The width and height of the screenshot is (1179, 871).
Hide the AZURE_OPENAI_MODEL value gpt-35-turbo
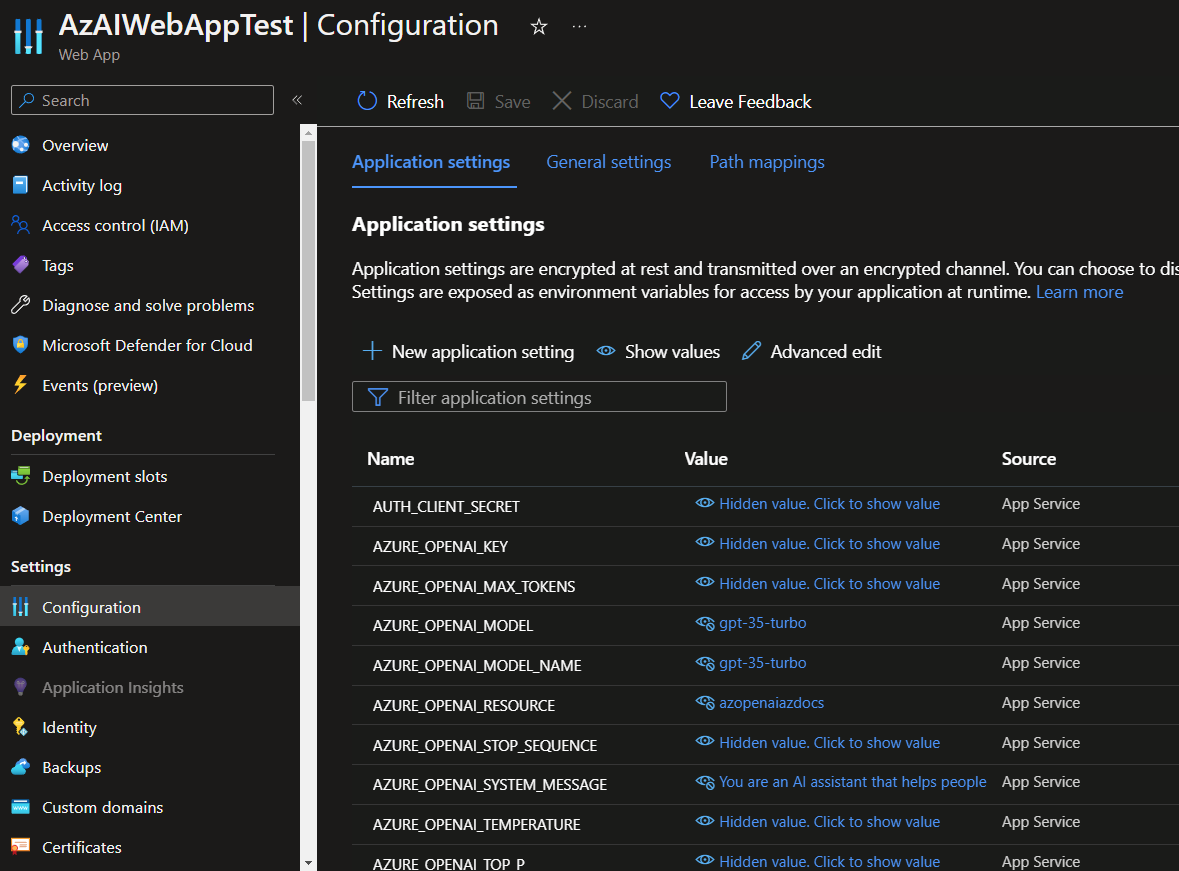(750, 623)
